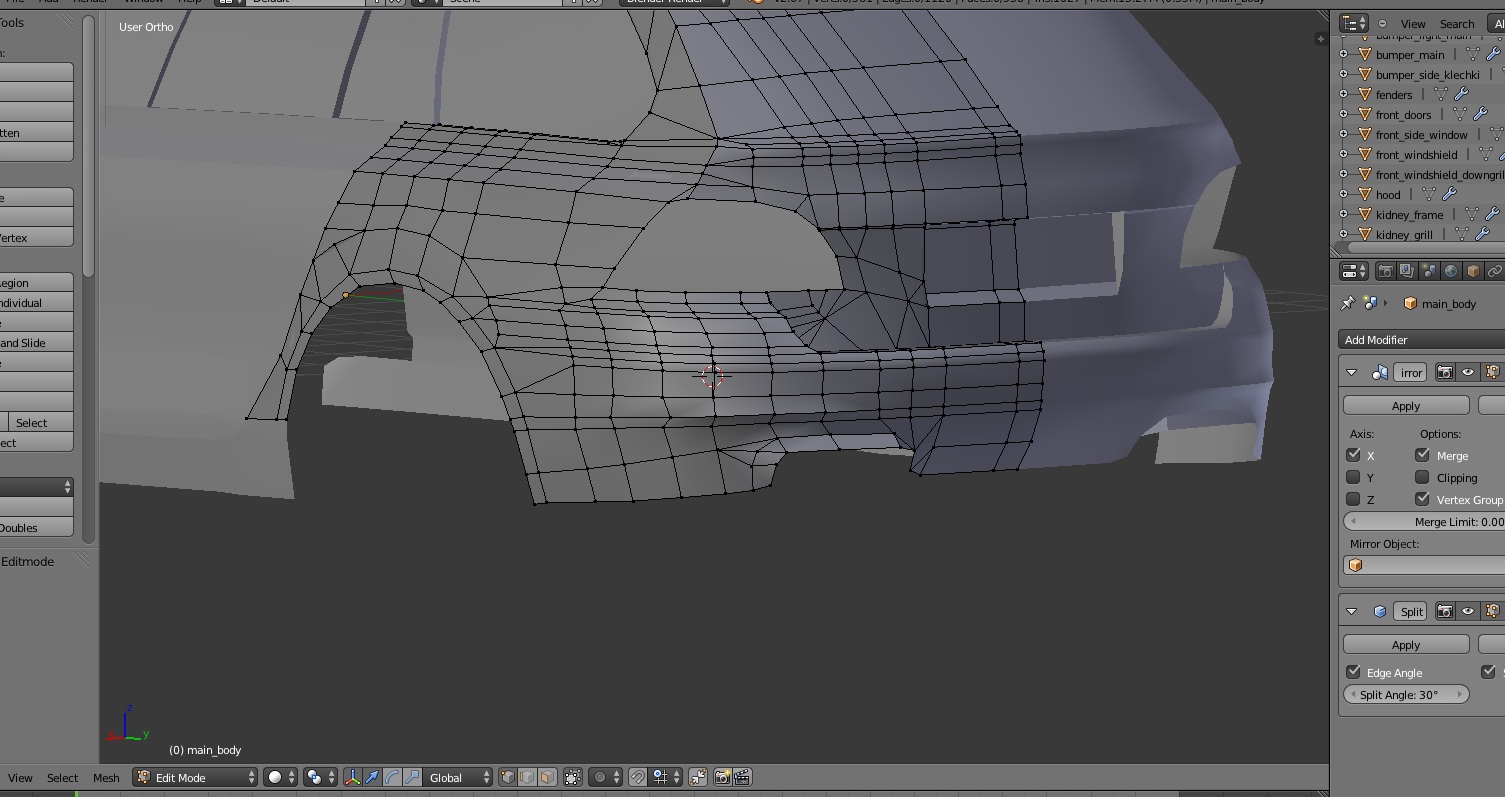Uncheck the Merge option
Image resolution: width=1505 pixels, height=797 pixels.
pyautogui.click(x=1422, y=455)
